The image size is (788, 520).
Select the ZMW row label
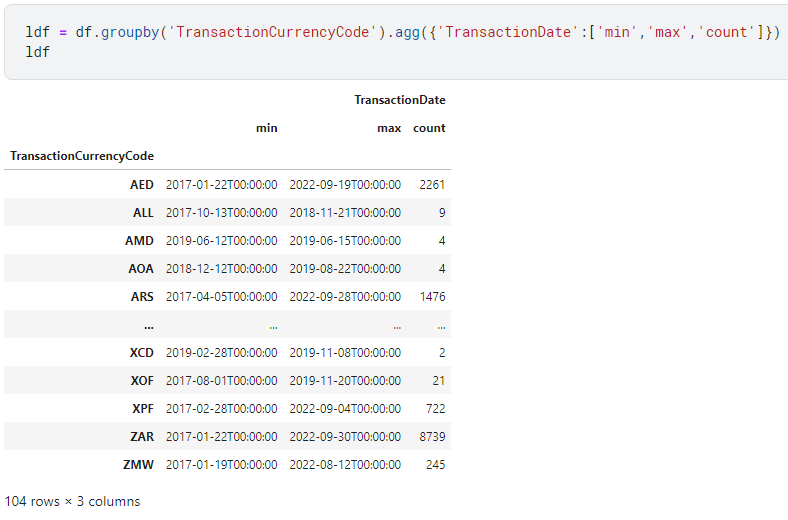click(138, 465)
